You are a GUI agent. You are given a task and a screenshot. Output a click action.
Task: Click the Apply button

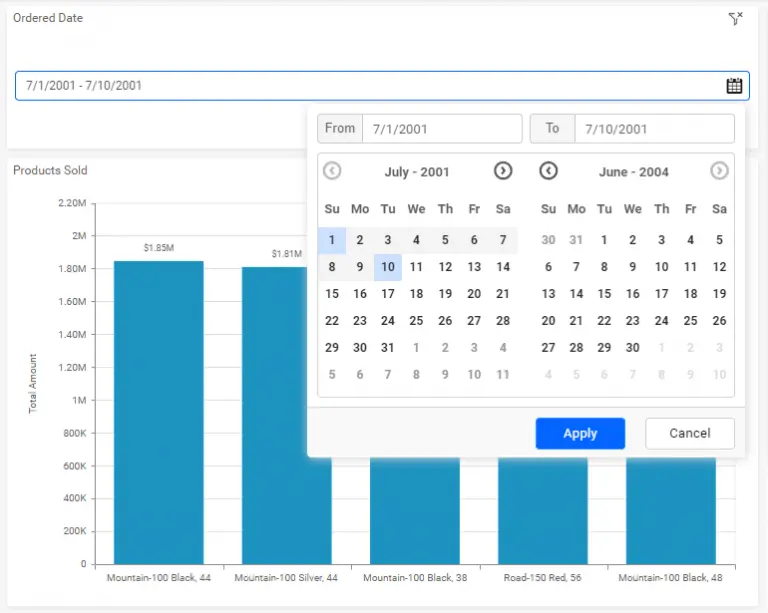coord(580,433)
